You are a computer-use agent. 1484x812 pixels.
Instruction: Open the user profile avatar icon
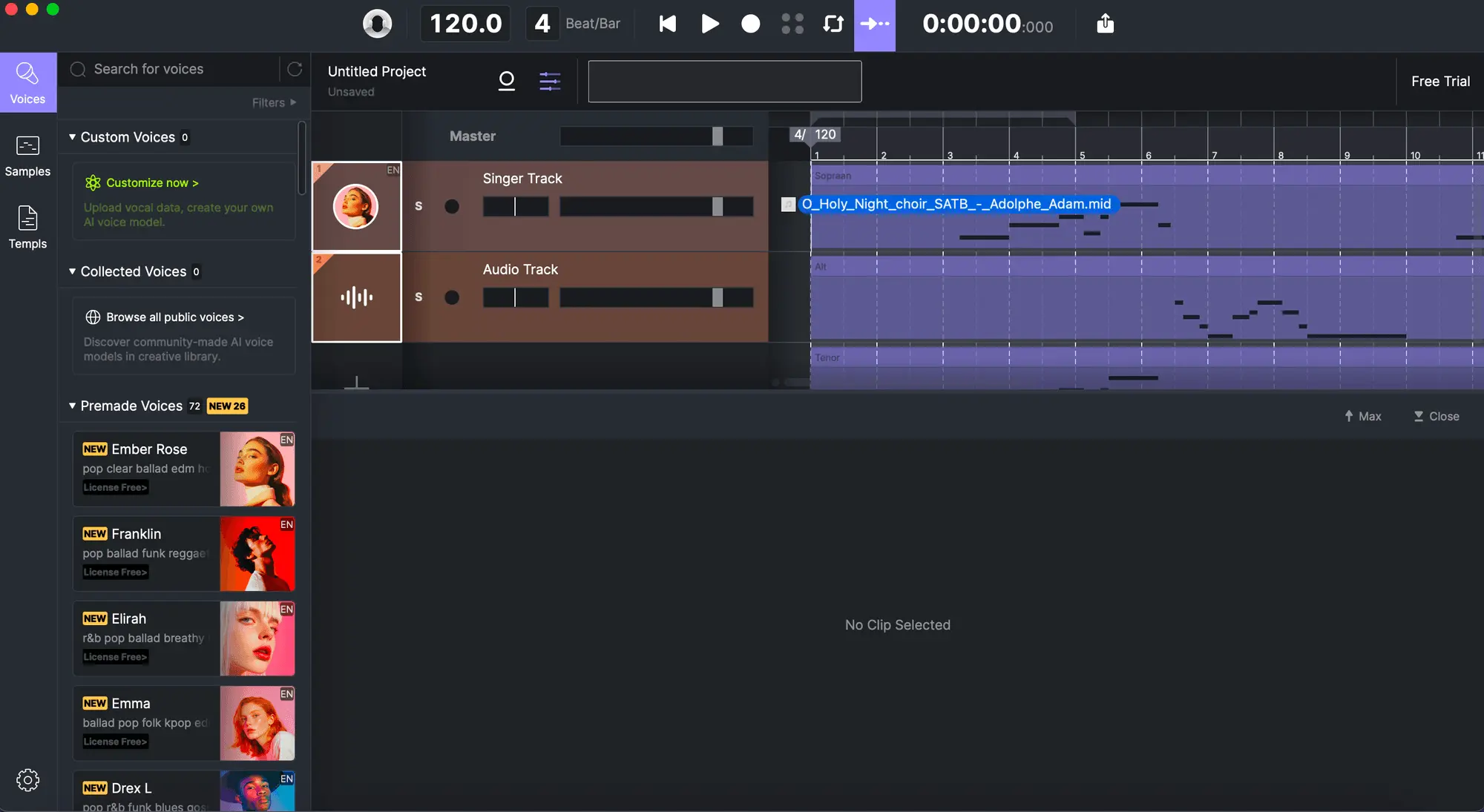[377, 24]
